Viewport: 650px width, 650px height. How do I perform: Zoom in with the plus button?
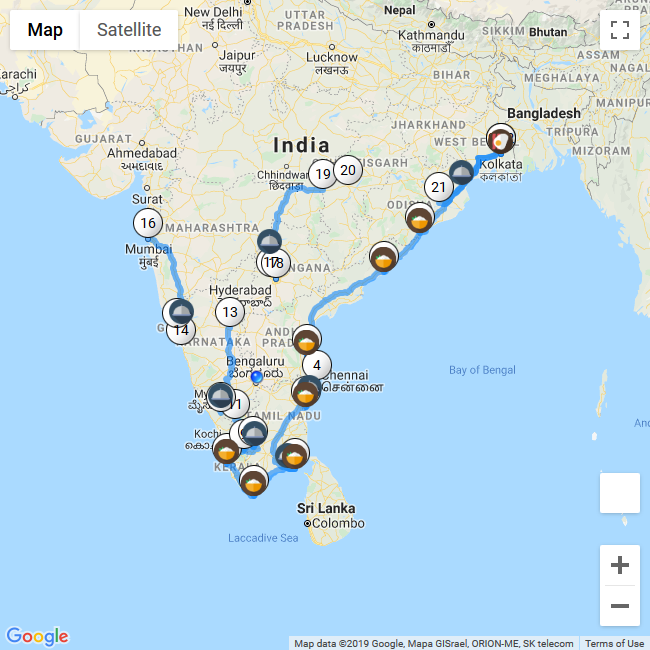click(x=620, y=565)
